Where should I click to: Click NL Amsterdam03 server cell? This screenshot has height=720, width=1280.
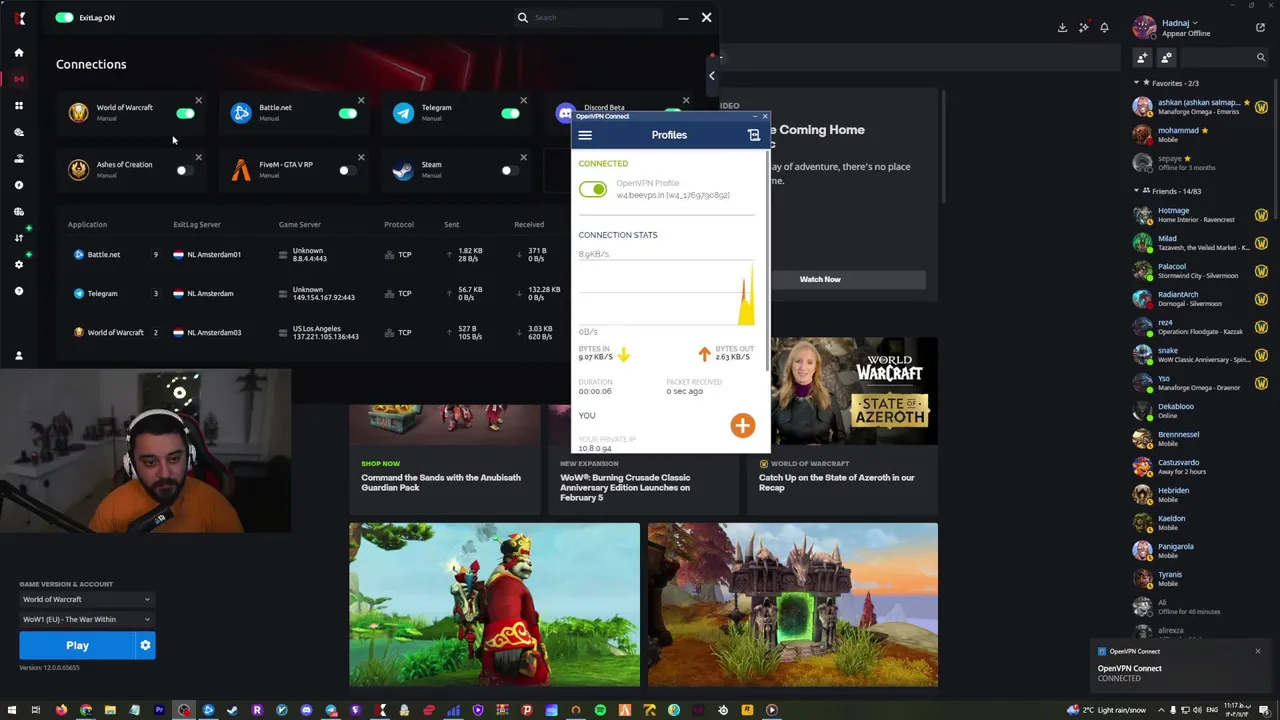207,332
